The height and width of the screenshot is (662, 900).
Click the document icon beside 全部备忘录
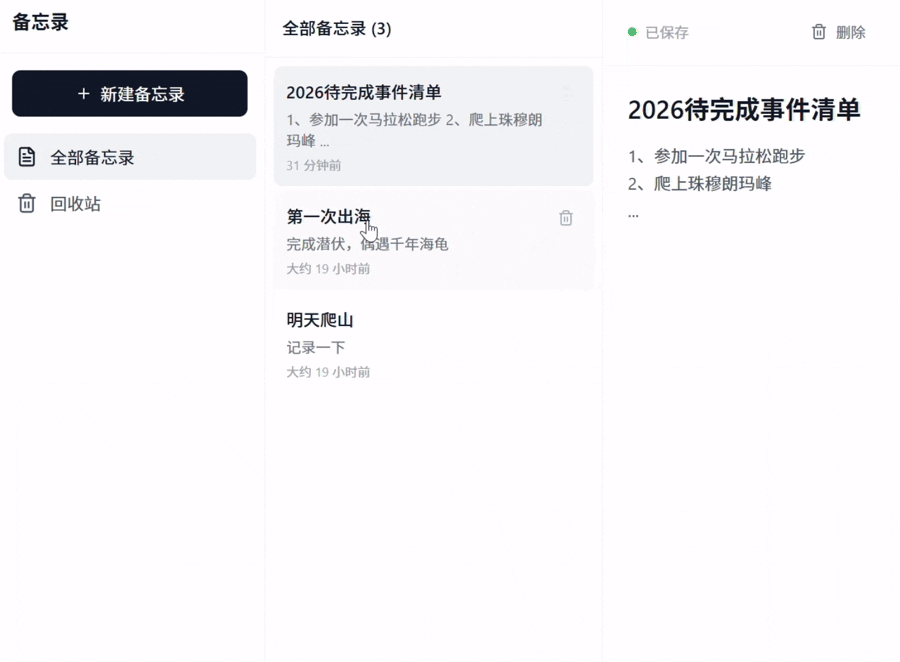coord(27,157)
